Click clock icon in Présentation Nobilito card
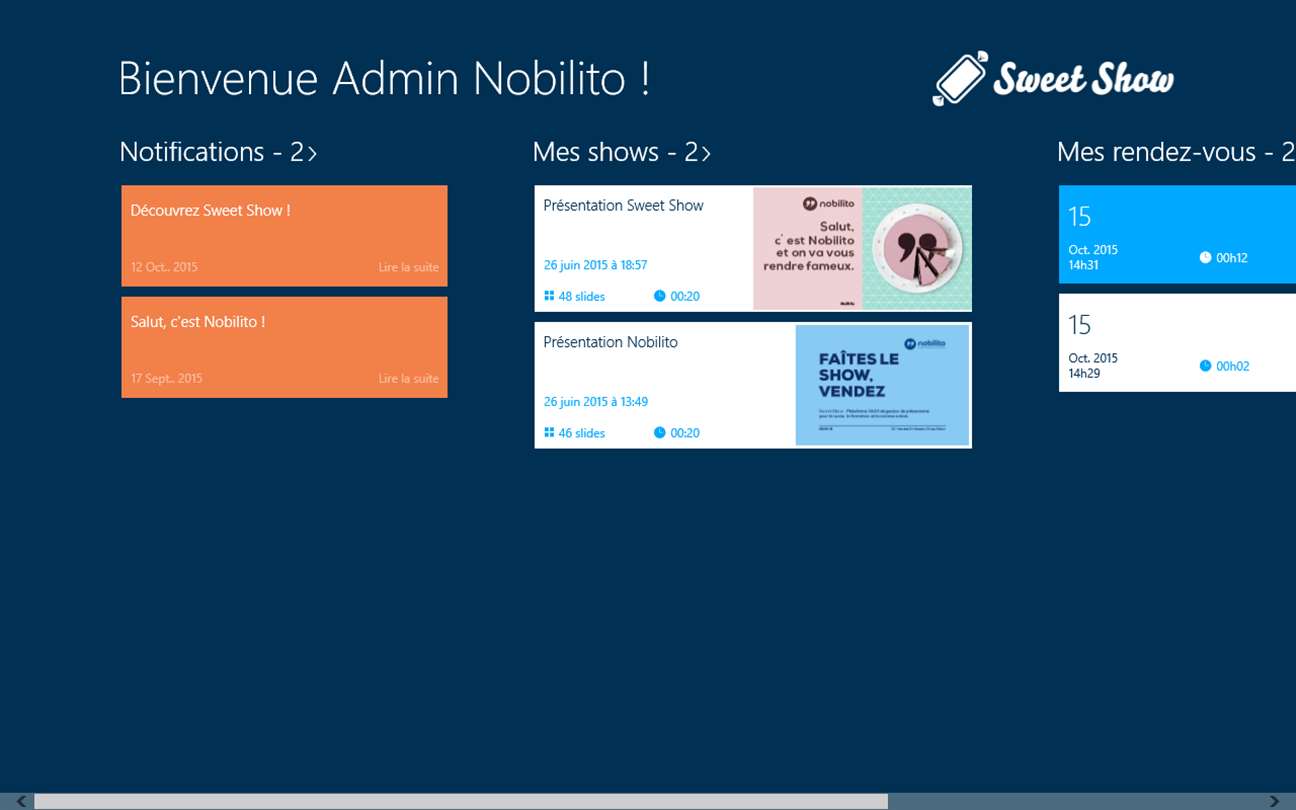Viewport: 1296px width, 810px height. click(x=659, y=433)
